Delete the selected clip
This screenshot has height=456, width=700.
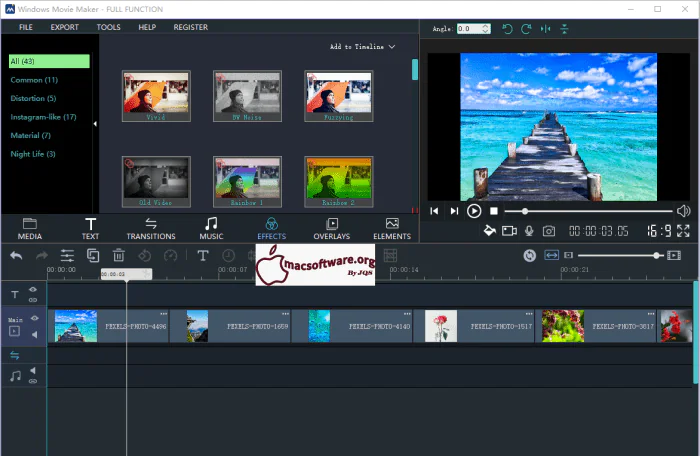pos(119,255)
